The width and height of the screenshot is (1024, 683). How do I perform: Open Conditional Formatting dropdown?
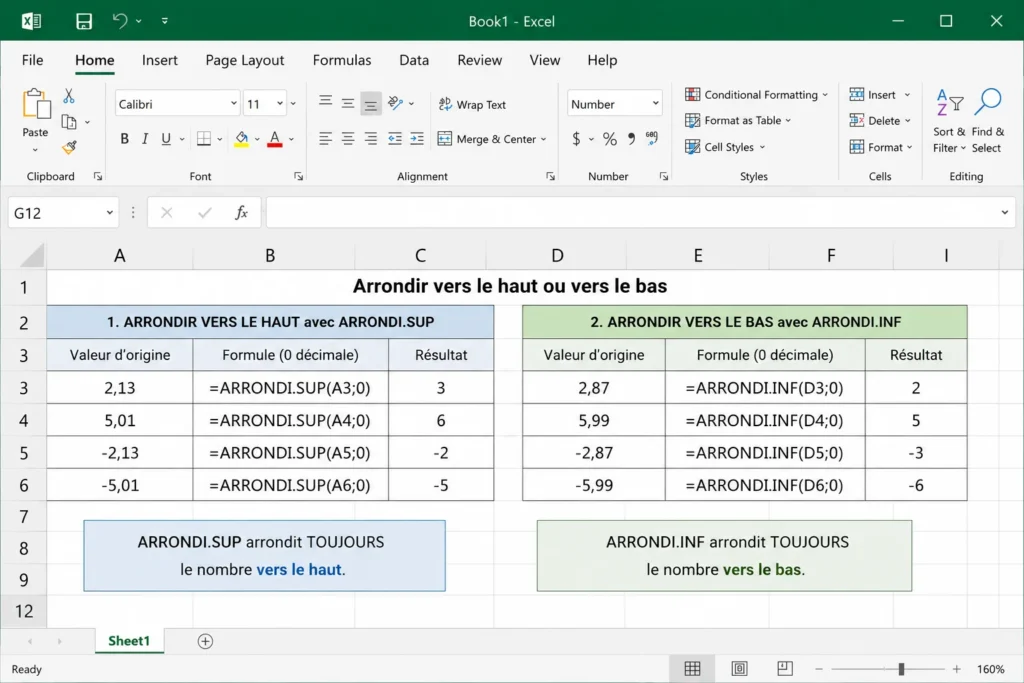coord(825,95)
